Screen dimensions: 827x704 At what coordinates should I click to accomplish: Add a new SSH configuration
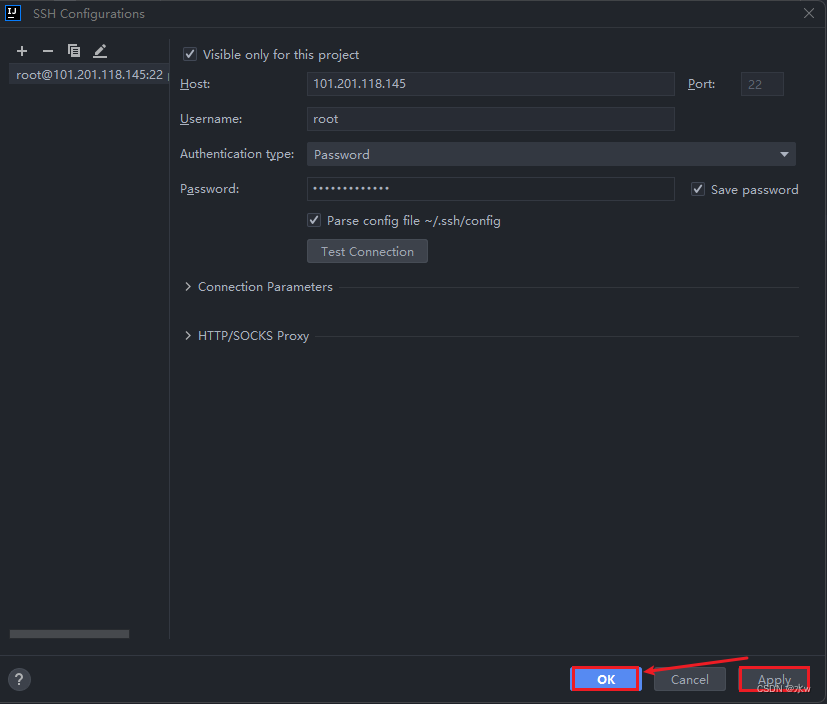(x=21, y=50)
